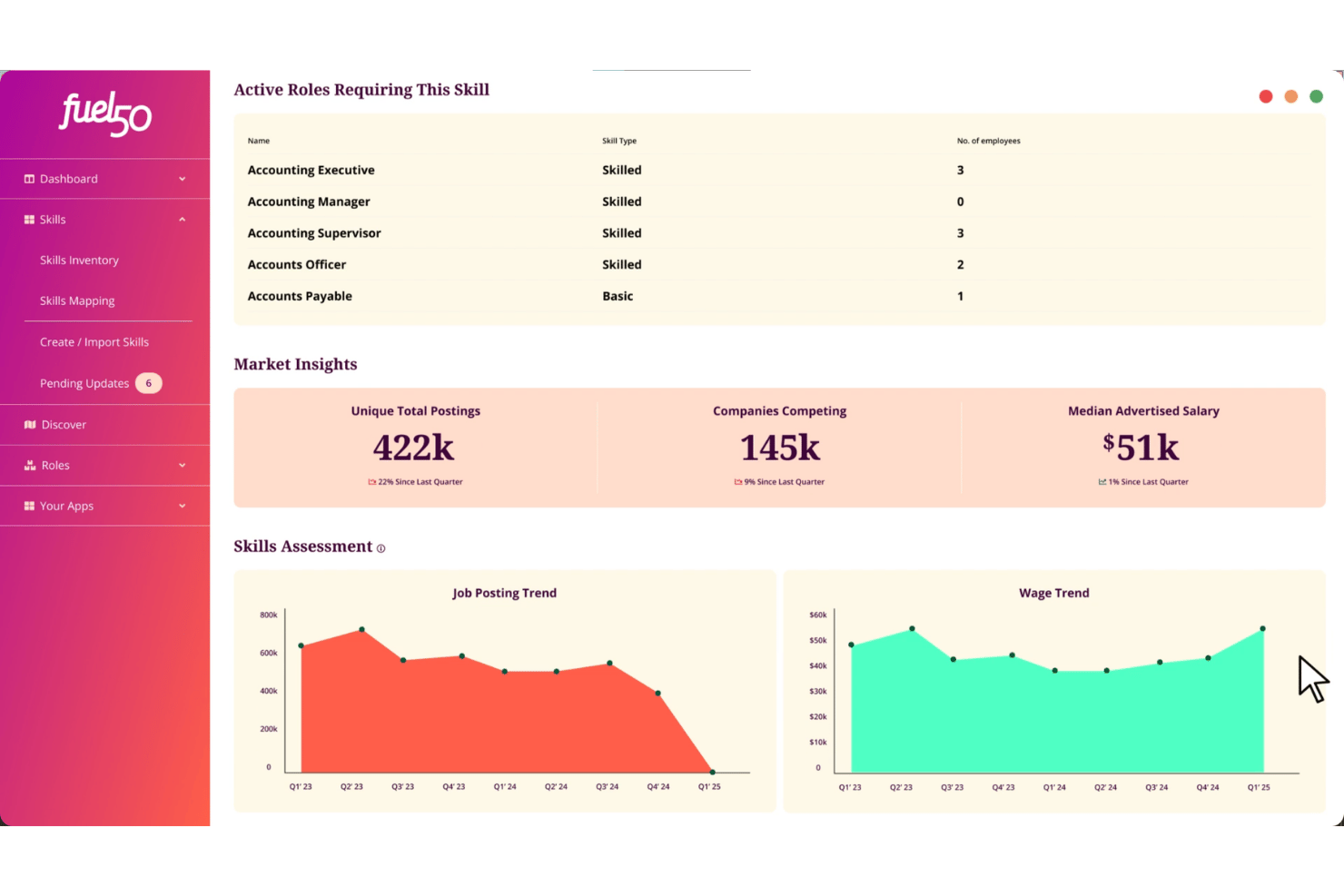Click the fuel50 logo

(105, 113)
